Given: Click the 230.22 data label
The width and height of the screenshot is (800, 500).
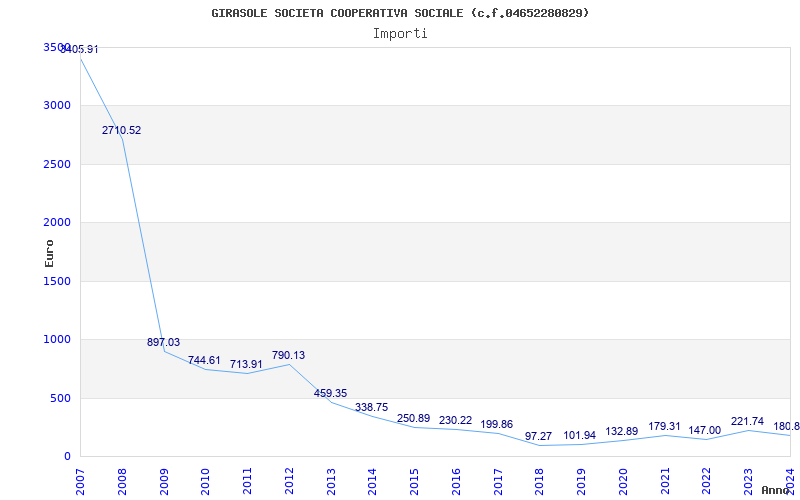Looking at the screenshot, I should point(456,420).
